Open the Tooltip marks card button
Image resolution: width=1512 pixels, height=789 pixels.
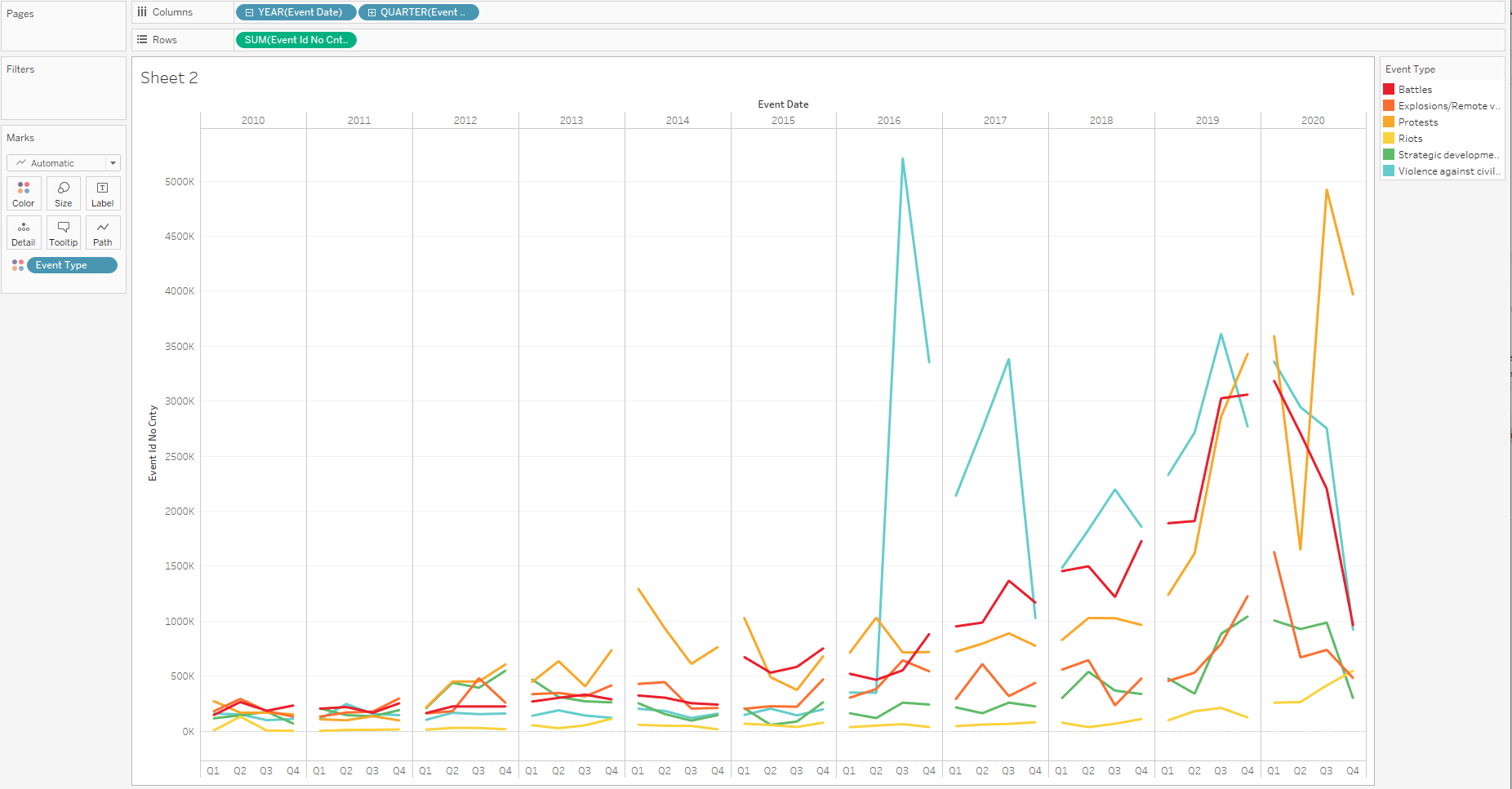click(x=63, y=233)
